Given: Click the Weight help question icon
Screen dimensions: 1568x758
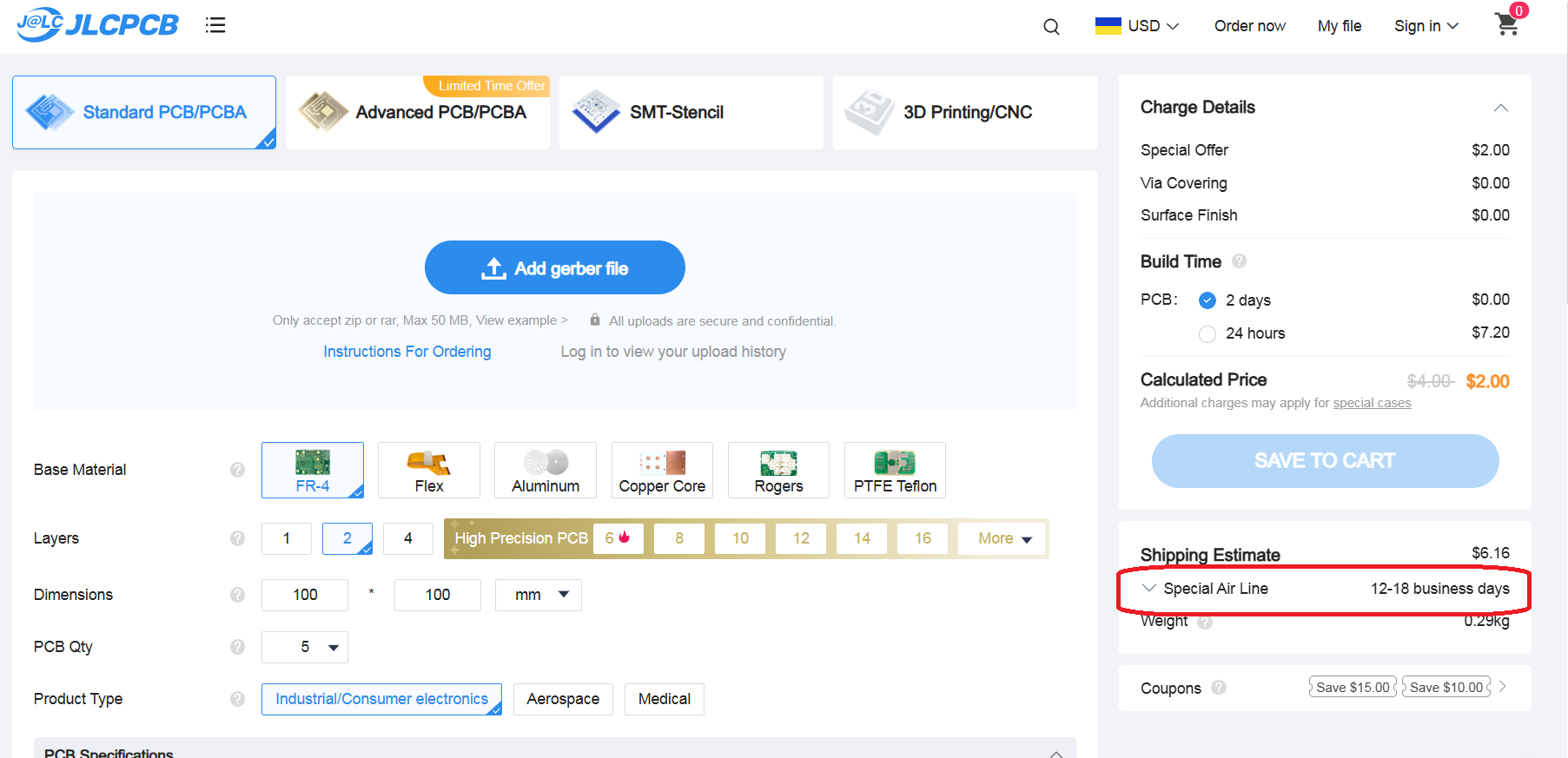Looking at the screenshot, I should (x=1205, y=622).
